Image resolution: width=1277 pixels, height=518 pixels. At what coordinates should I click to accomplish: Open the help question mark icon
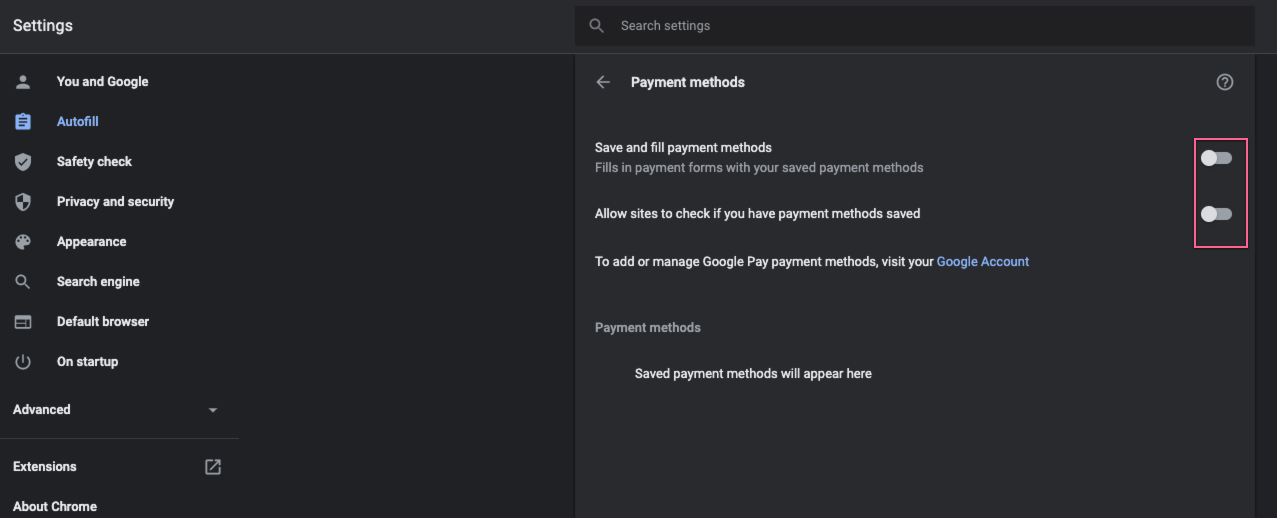click(x=1225, y=82)
